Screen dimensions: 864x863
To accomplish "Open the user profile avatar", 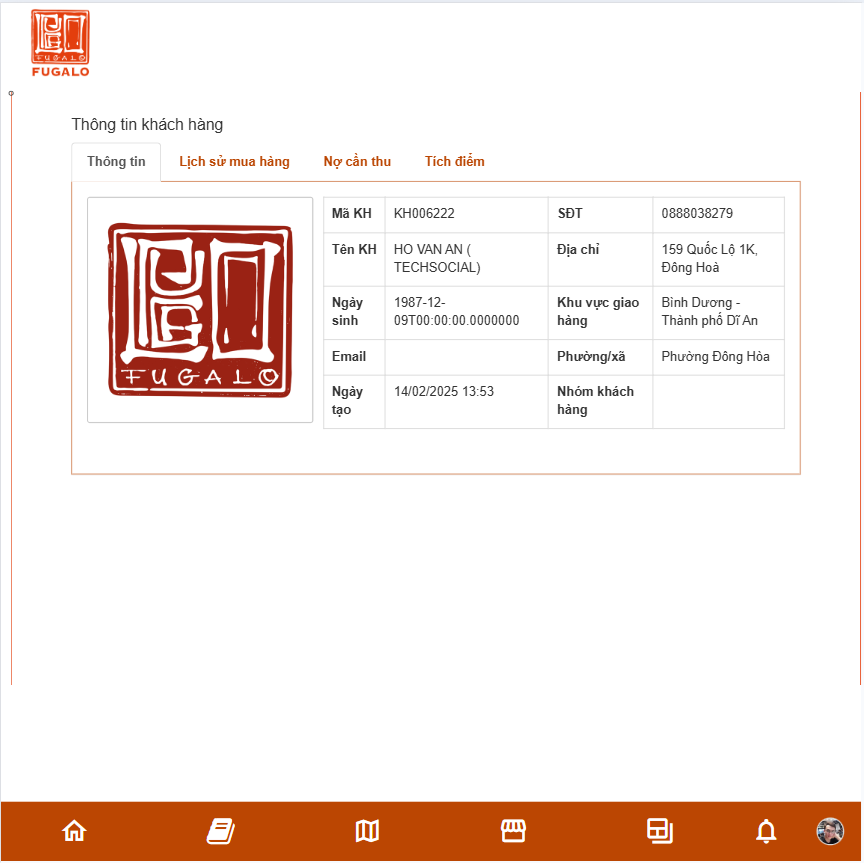I will (x=830, y=831).
